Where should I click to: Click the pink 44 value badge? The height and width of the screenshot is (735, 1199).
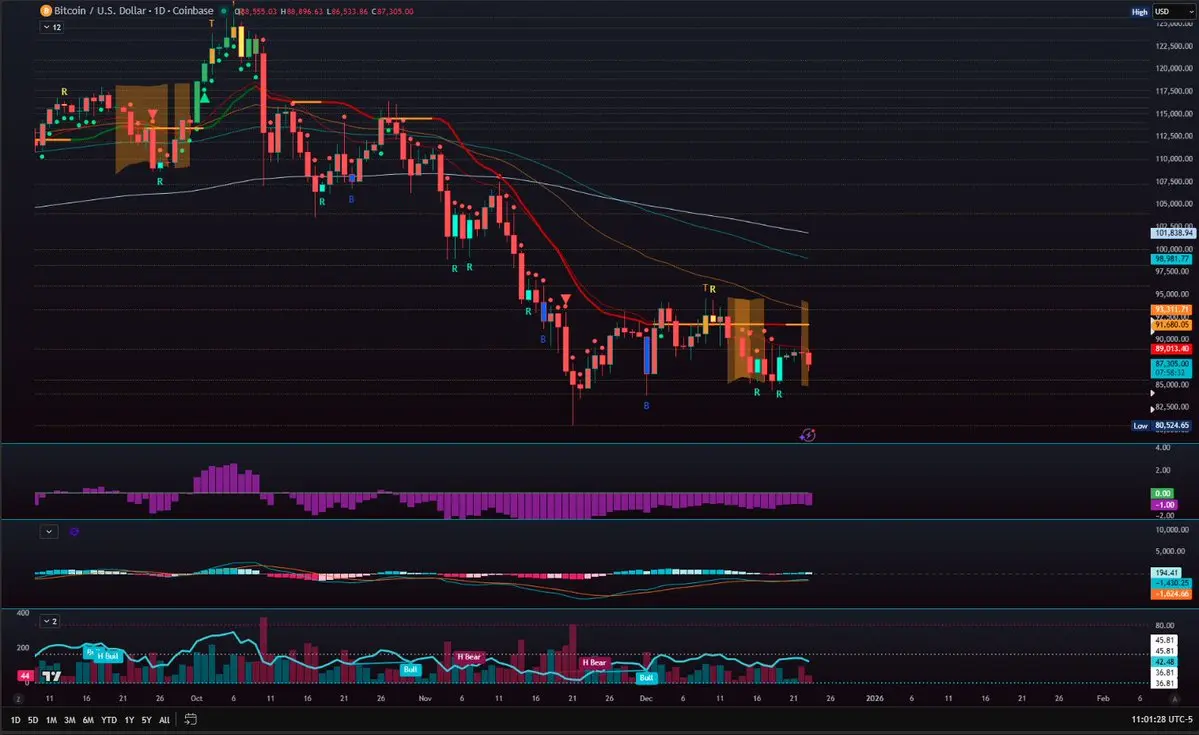(x=25, y=675)
